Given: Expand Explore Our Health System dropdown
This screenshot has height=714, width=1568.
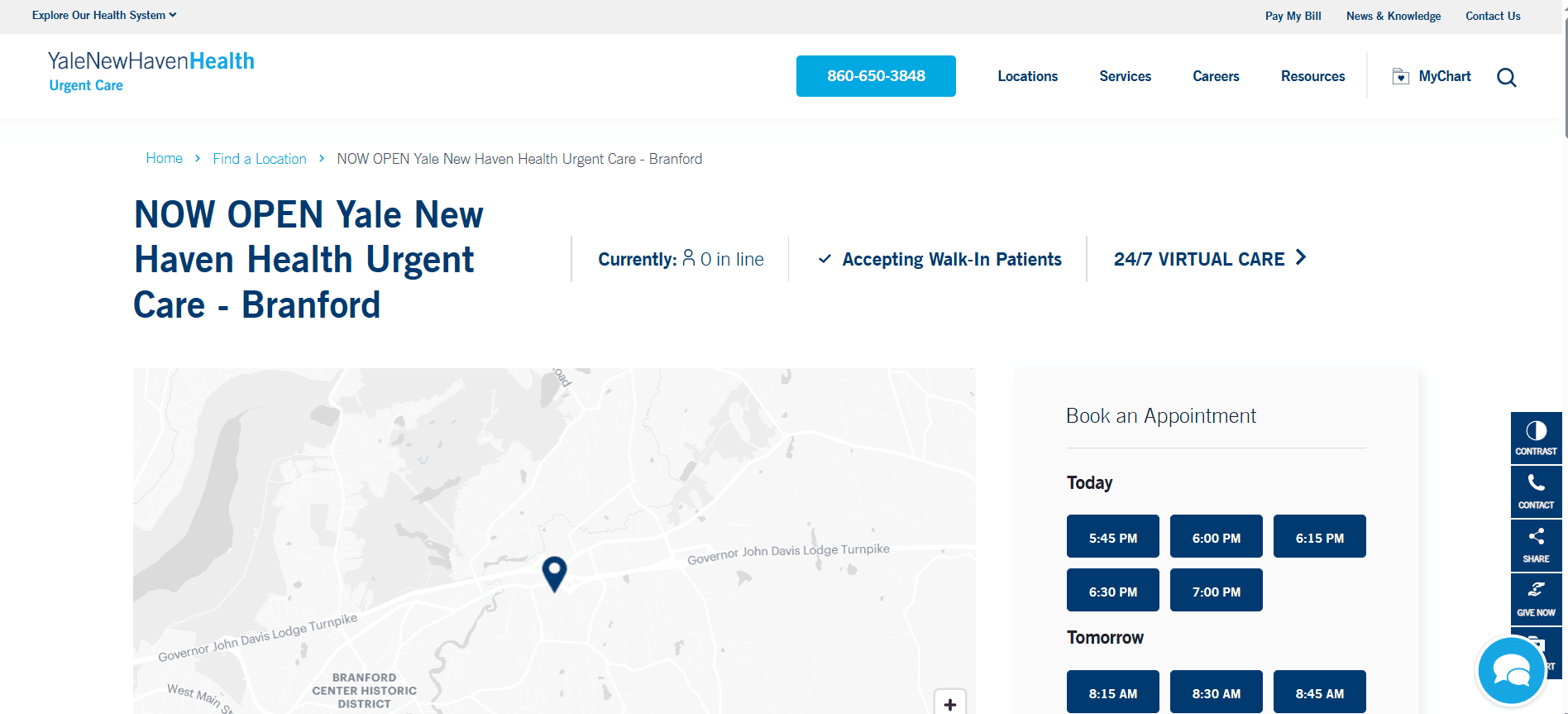Looking at the screenshot, I should 104,15.
